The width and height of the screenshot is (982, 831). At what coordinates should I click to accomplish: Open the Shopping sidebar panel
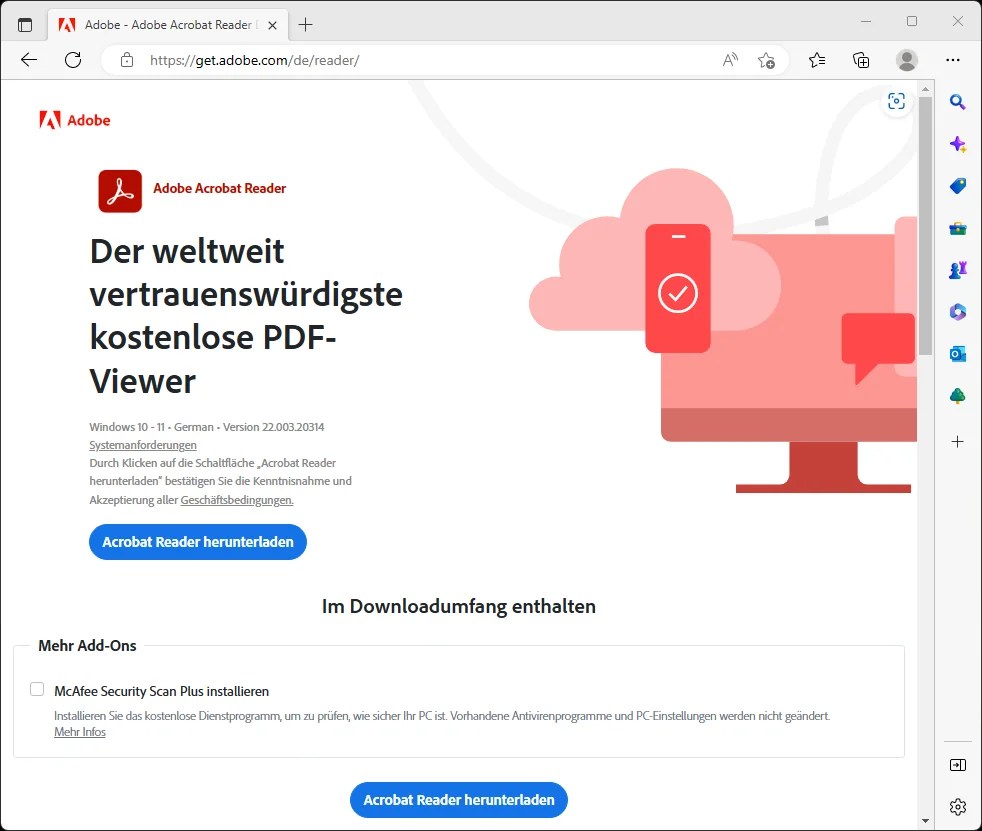point(958,186)
